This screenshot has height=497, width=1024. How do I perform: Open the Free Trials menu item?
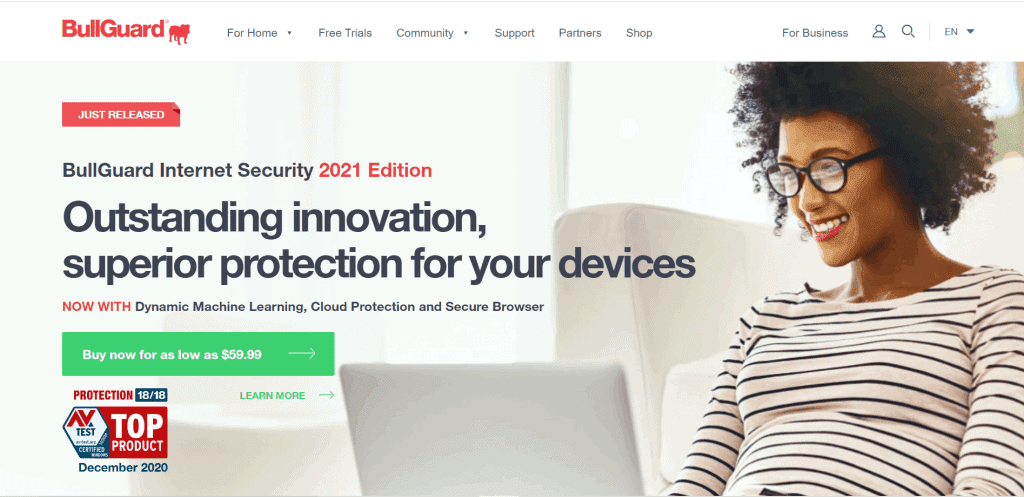click(345, 33)
